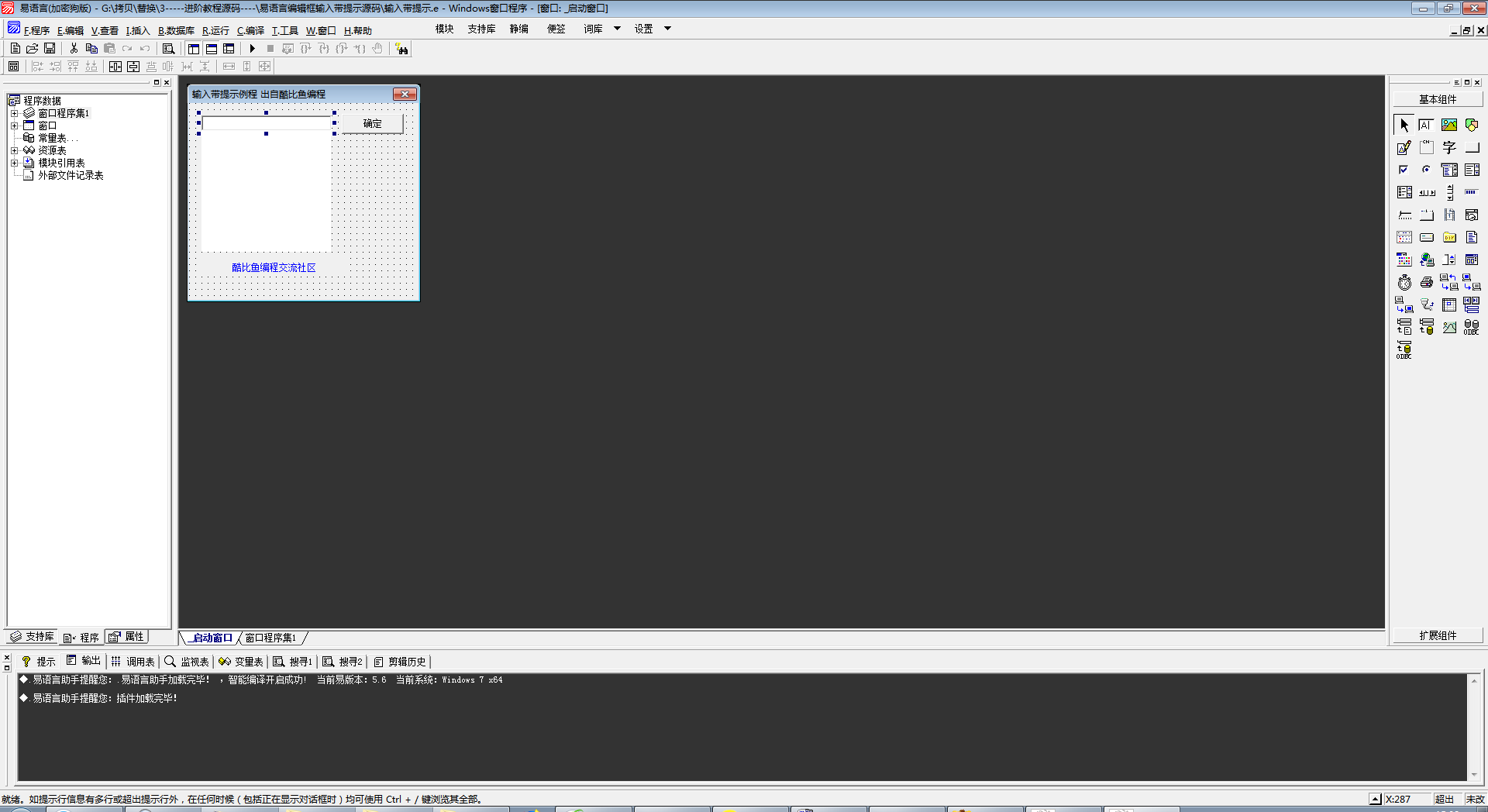Open the dropdown arrow next to 设置
The width and height of the screenshot is (1488, 812).
click(x=667, y=29)
